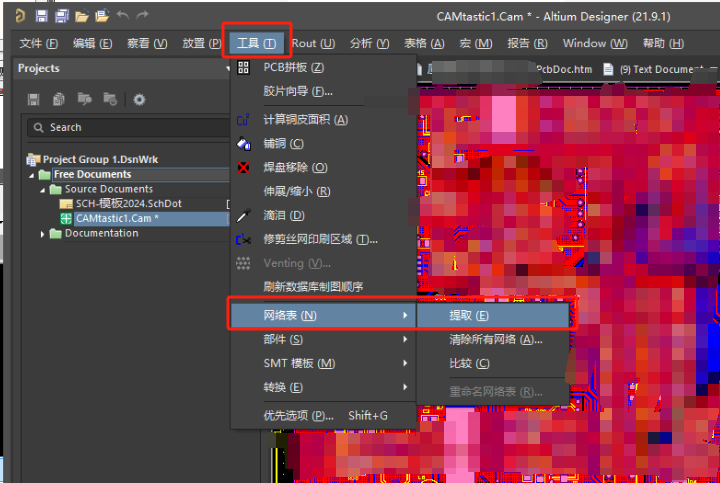The height and width of the screenshot is (483, 720).
Task: Click the Altium Designer logo icon
Action: pyautogui.click(x=20, y=16)
